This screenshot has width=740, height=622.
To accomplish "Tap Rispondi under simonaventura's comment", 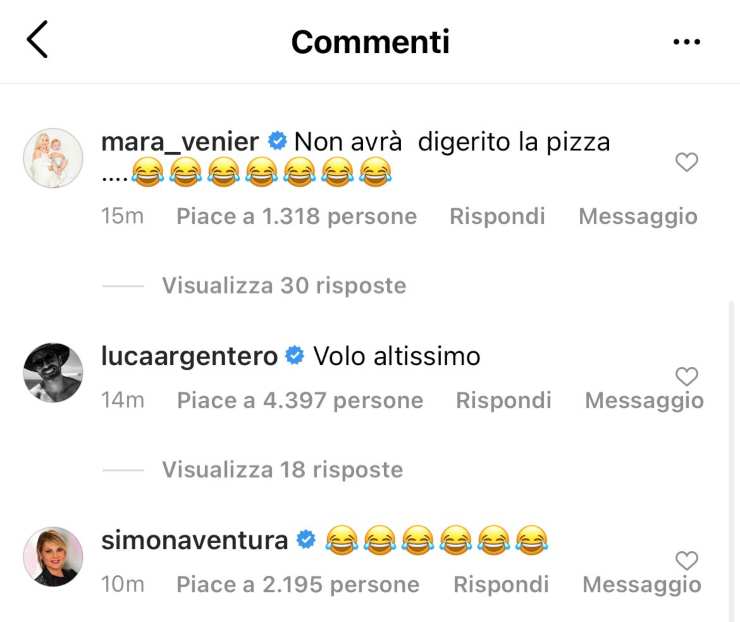I will (501, 584).
